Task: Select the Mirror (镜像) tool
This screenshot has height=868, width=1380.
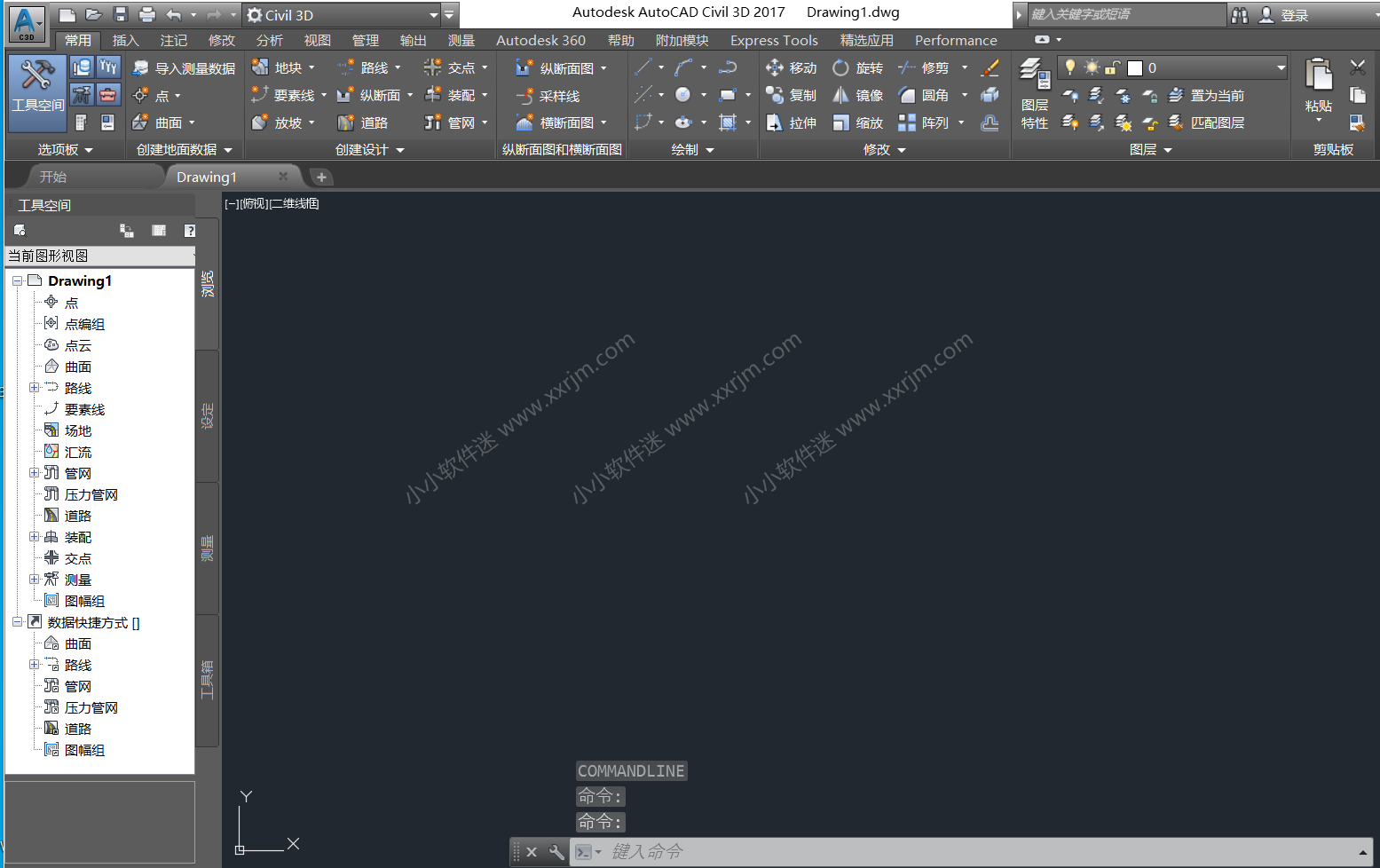Action: (857, 95)
